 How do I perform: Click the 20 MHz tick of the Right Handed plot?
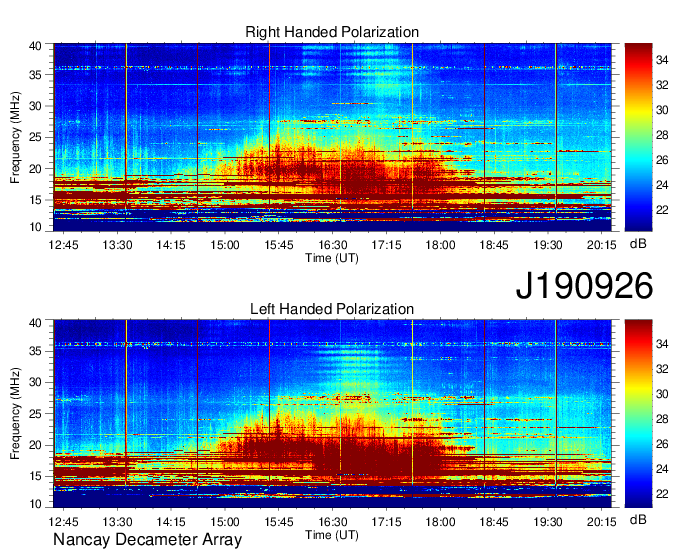[x=35, y=169]
